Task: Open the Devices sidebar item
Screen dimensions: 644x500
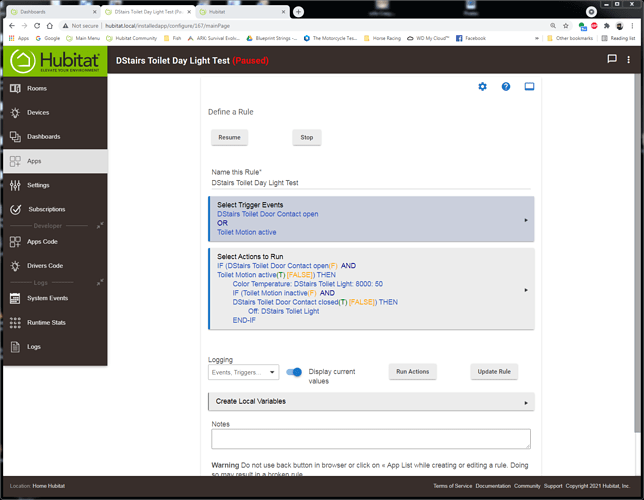Action: (x=55, y=113)
